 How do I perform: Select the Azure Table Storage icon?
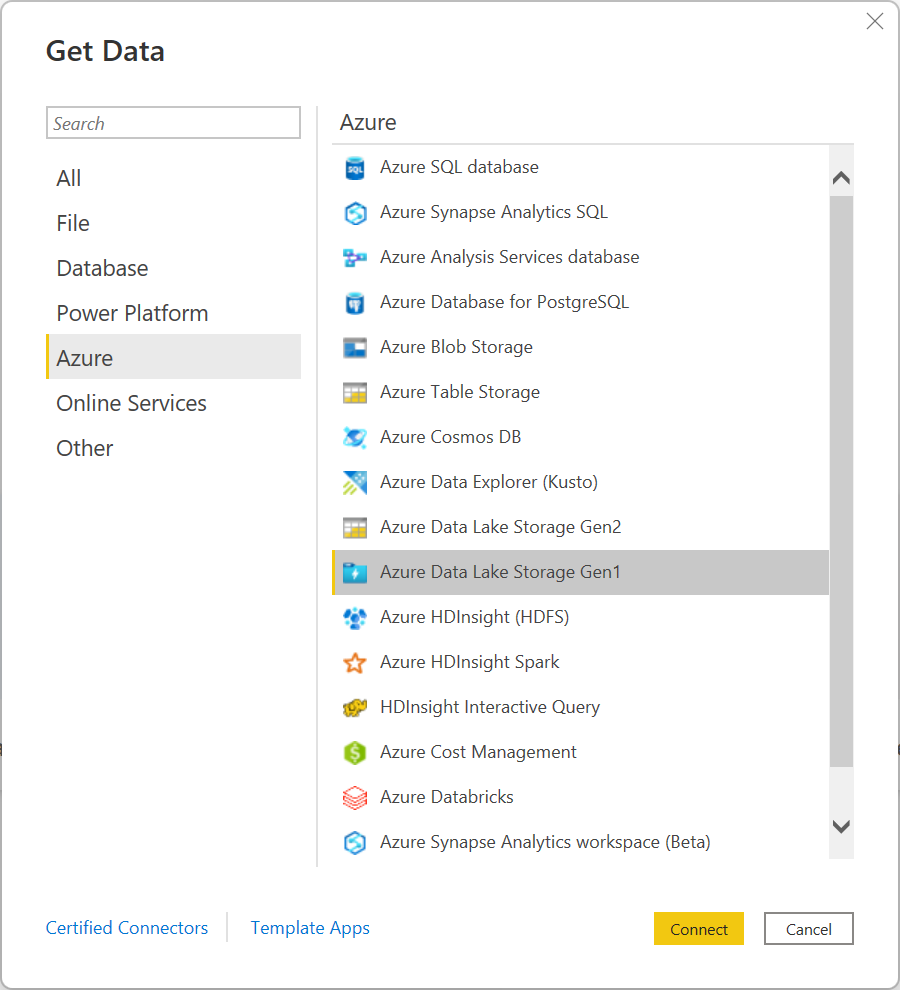[x=355, y=393]
